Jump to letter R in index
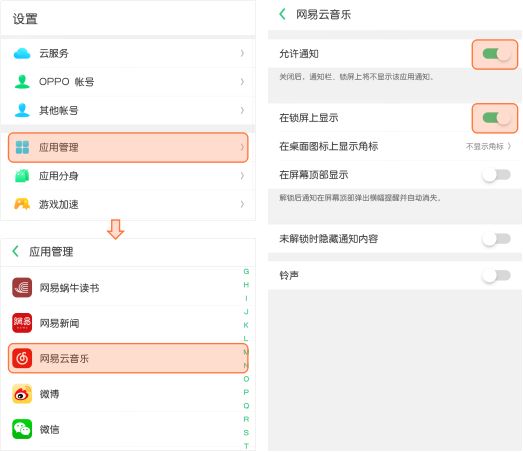Viewport: 523px width, 452px height. click(246, 419)
